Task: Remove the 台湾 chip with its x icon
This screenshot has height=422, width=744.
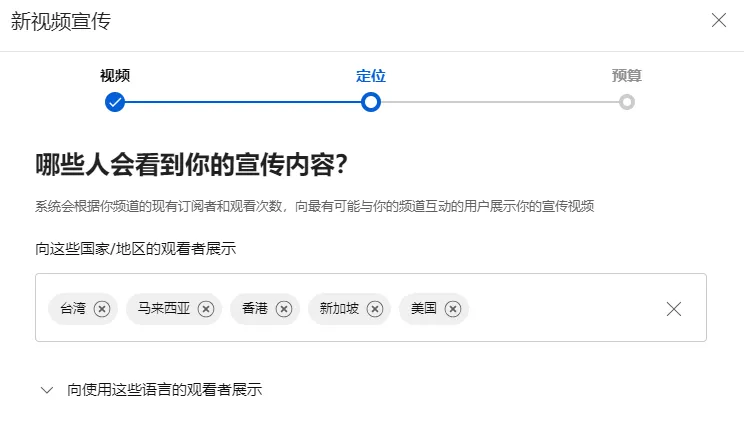Action: (x=102, y=309)
